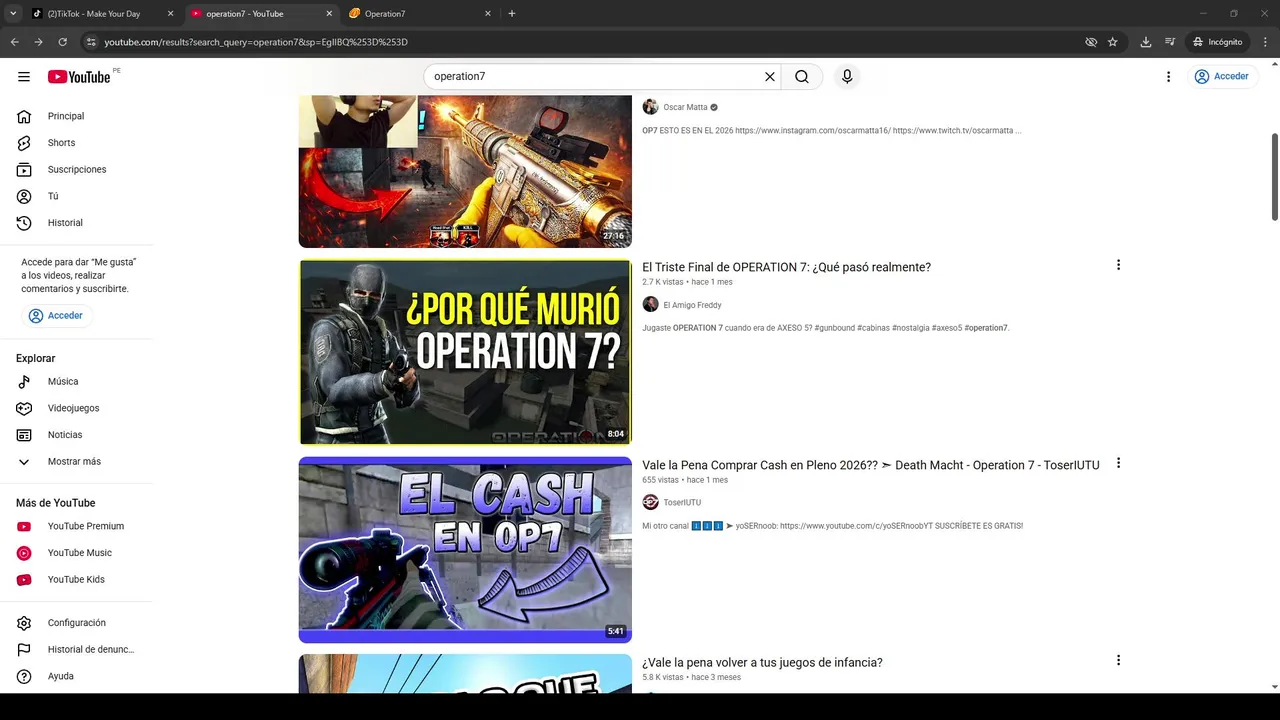Screen dimensions: 1280x720
Task: Open Configuración in the sidebar
Action: (x=77, y=623)
